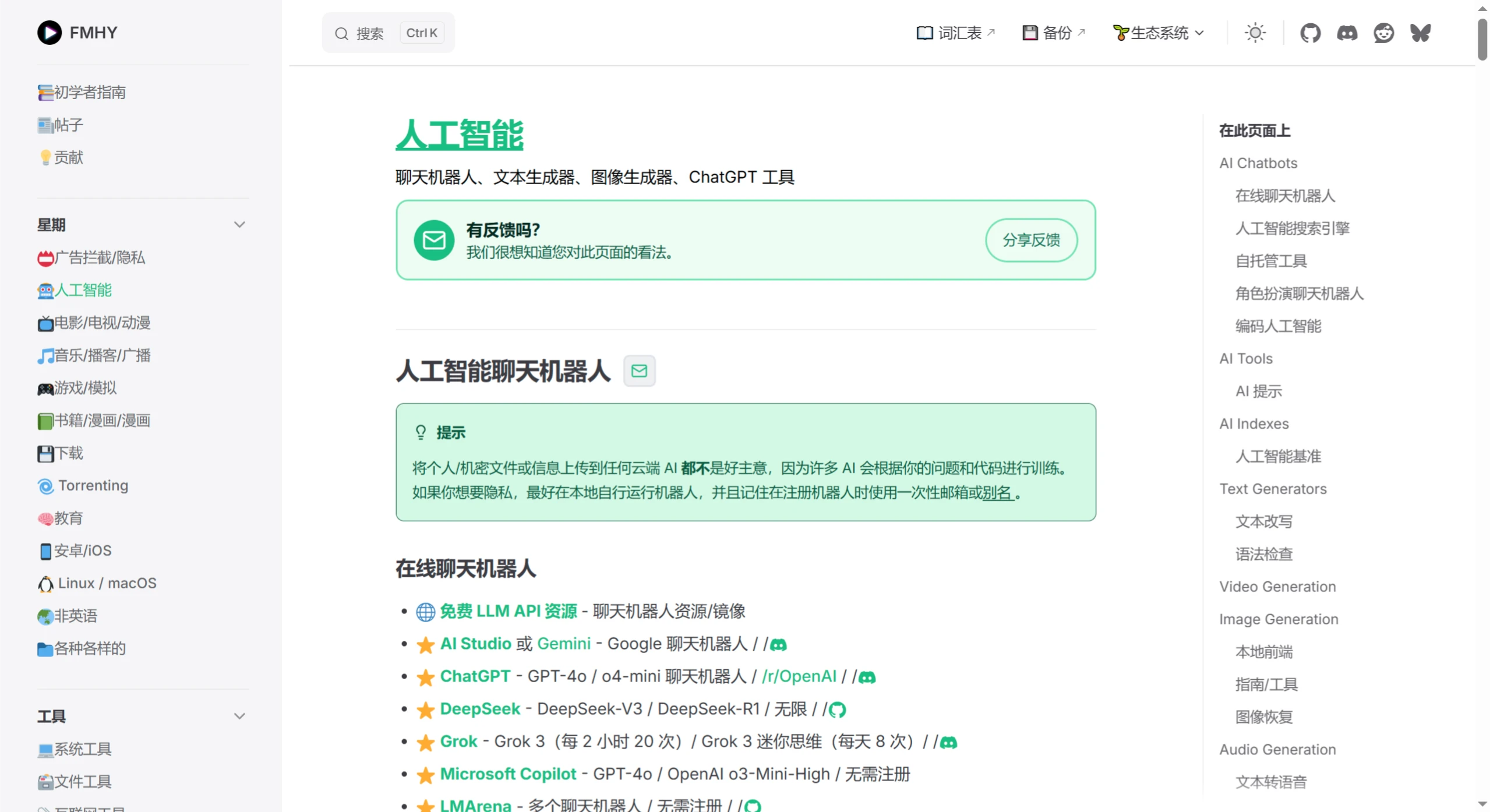The width and height of the screenshot is (1490, 812).
Task: Click the globe icon beside 免费 LLM API 资源
Action: (425, 612)
